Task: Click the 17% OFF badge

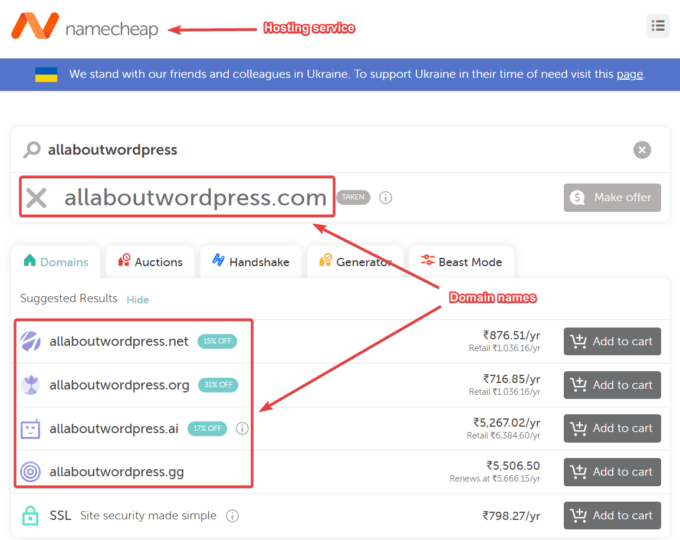Action: click(x=207, y=429)
